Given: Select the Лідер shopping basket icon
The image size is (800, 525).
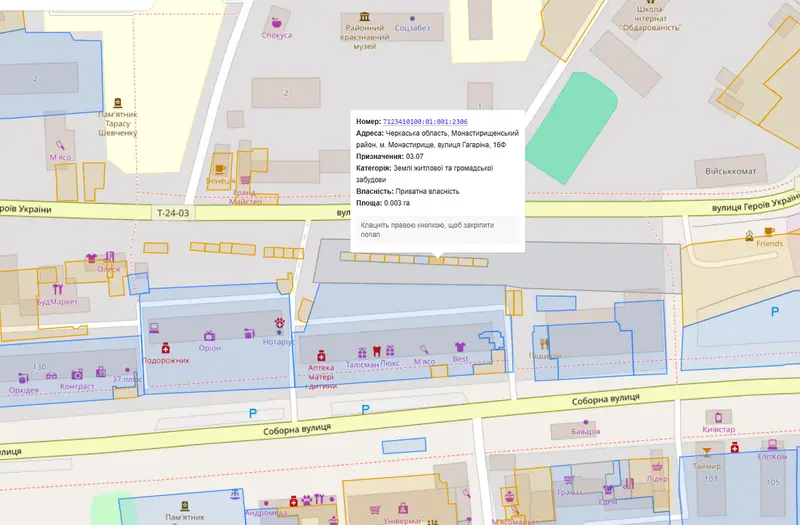Looking at the screenshot, I should coord(657,466).
